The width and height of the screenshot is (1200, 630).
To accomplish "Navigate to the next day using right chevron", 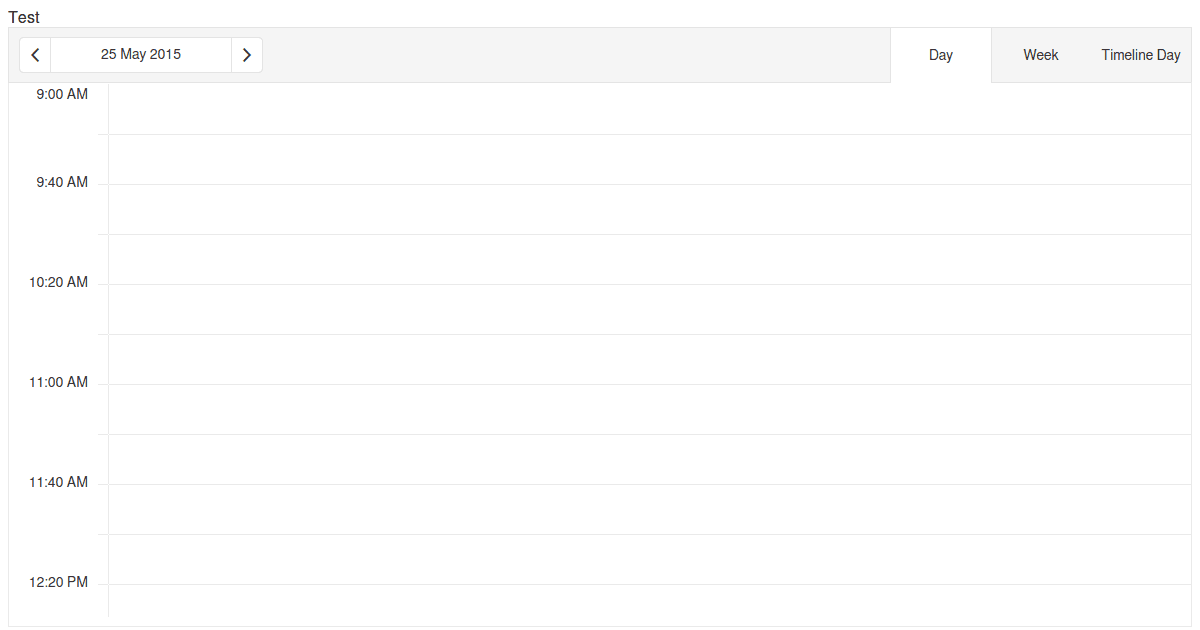I will point(247,54).
